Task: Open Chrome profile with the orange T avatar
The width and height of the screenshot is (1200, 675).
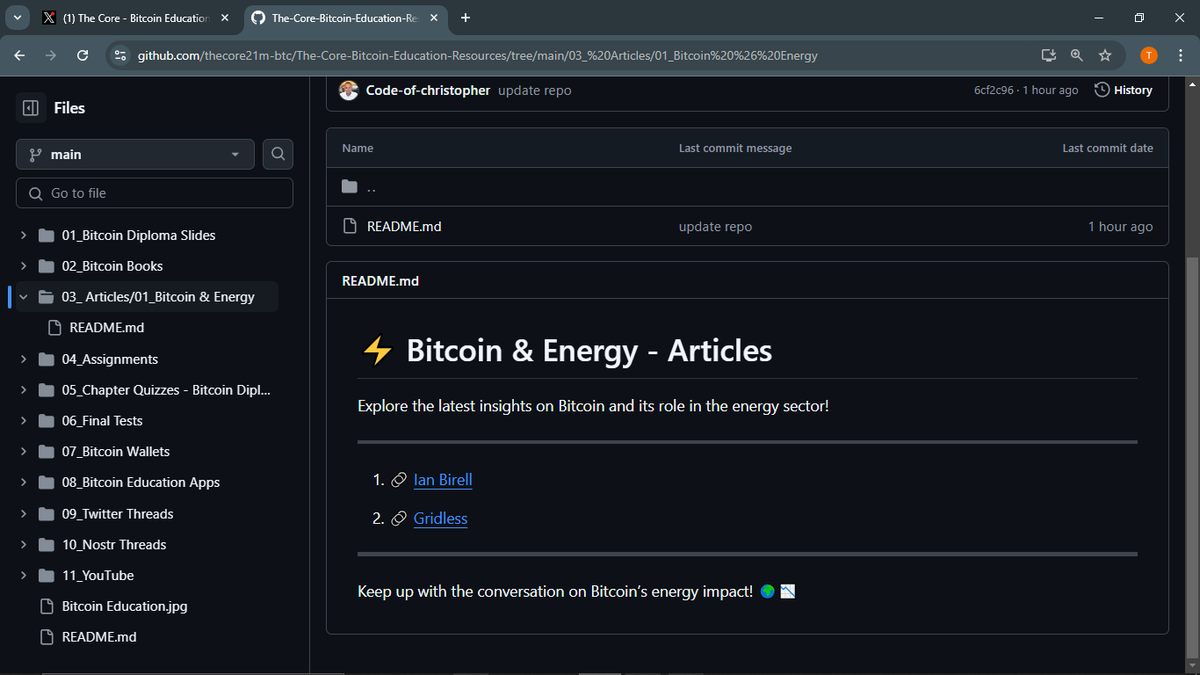Action: click(1148, 55)
